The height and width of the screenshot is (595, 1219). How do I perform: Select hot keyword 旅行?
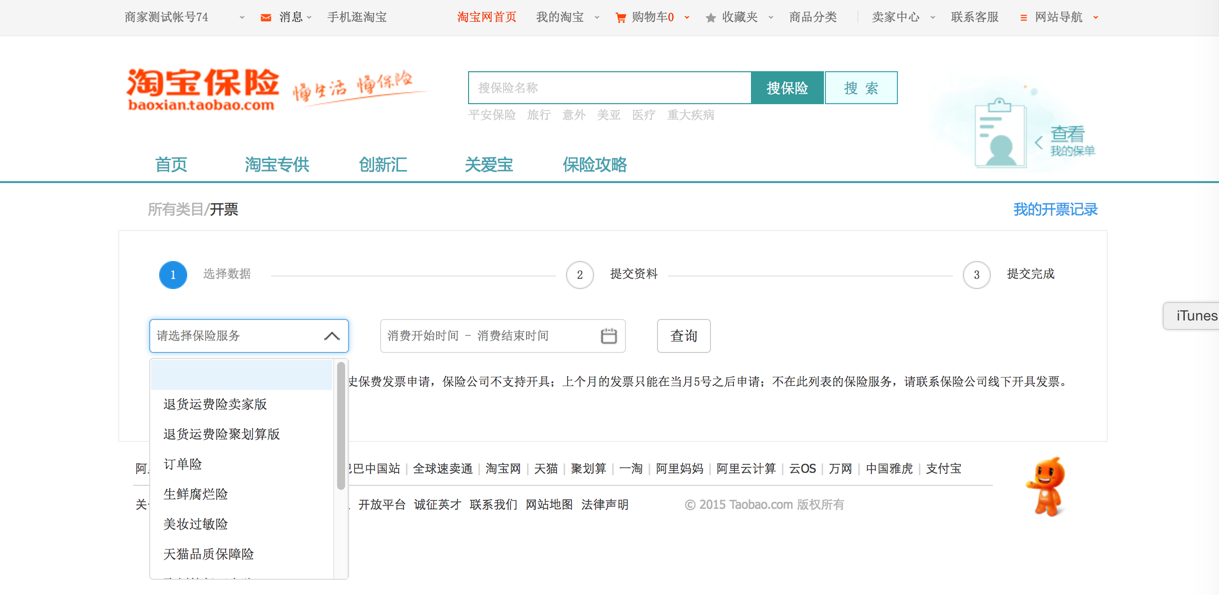[539, 115]
